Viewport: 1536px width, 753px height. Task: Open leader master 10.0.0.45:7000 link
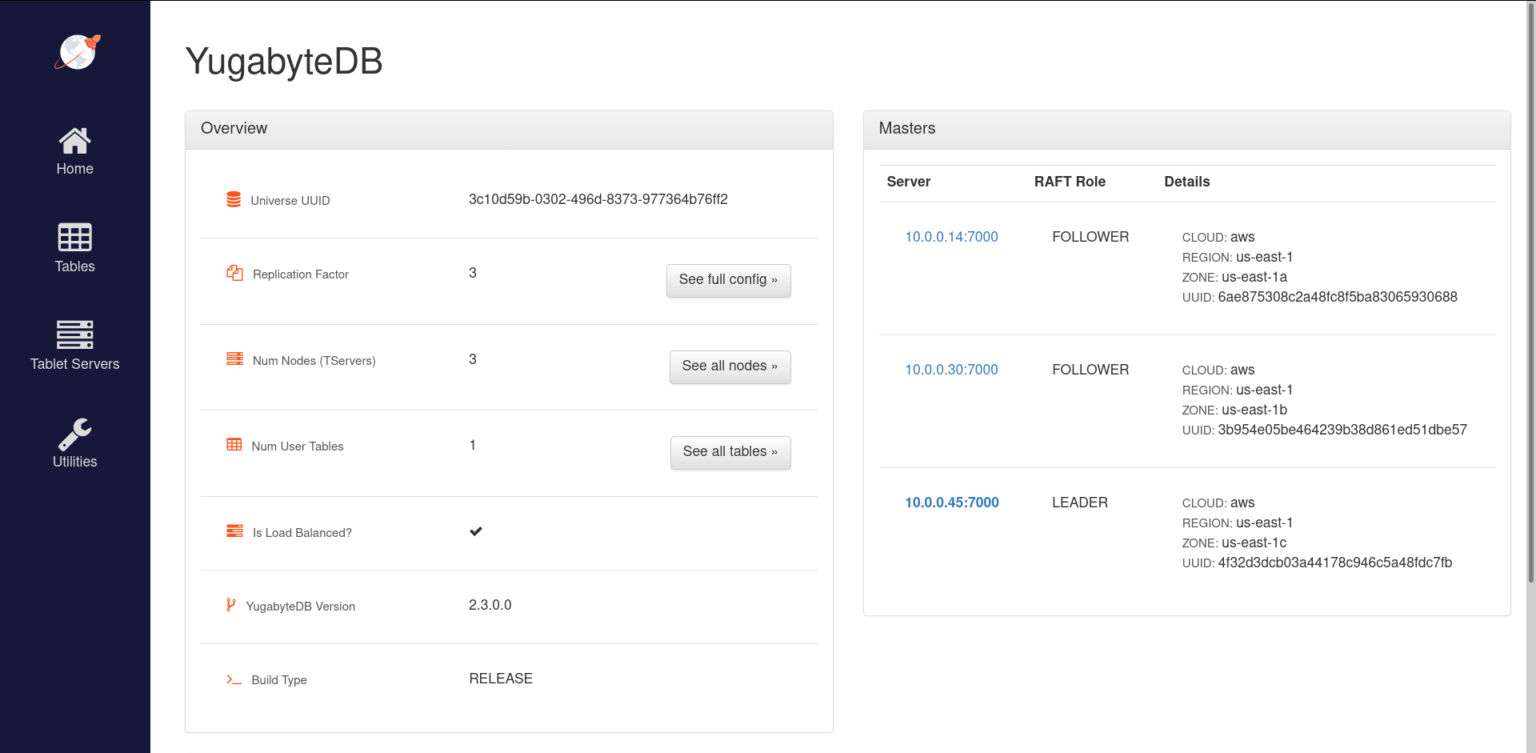[x=952, y=502]
